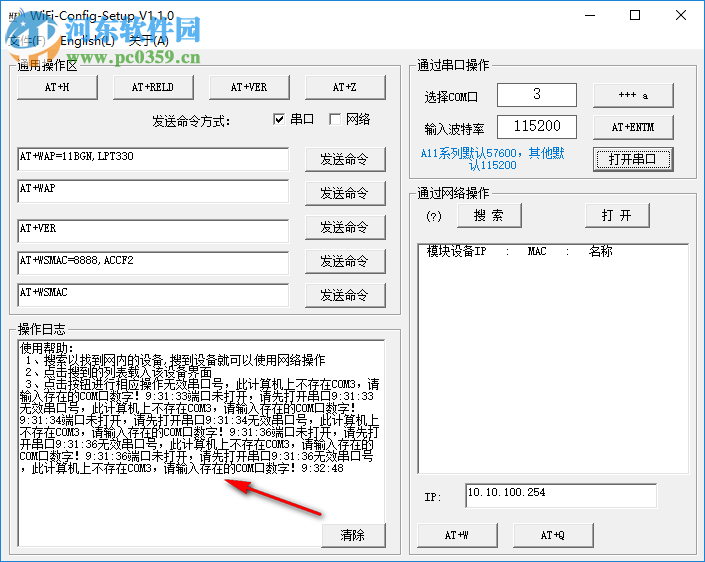The width and height of the screenshot is (705, 562).
Task: Edit the COM port number field
Action: [x=536, y=94]
